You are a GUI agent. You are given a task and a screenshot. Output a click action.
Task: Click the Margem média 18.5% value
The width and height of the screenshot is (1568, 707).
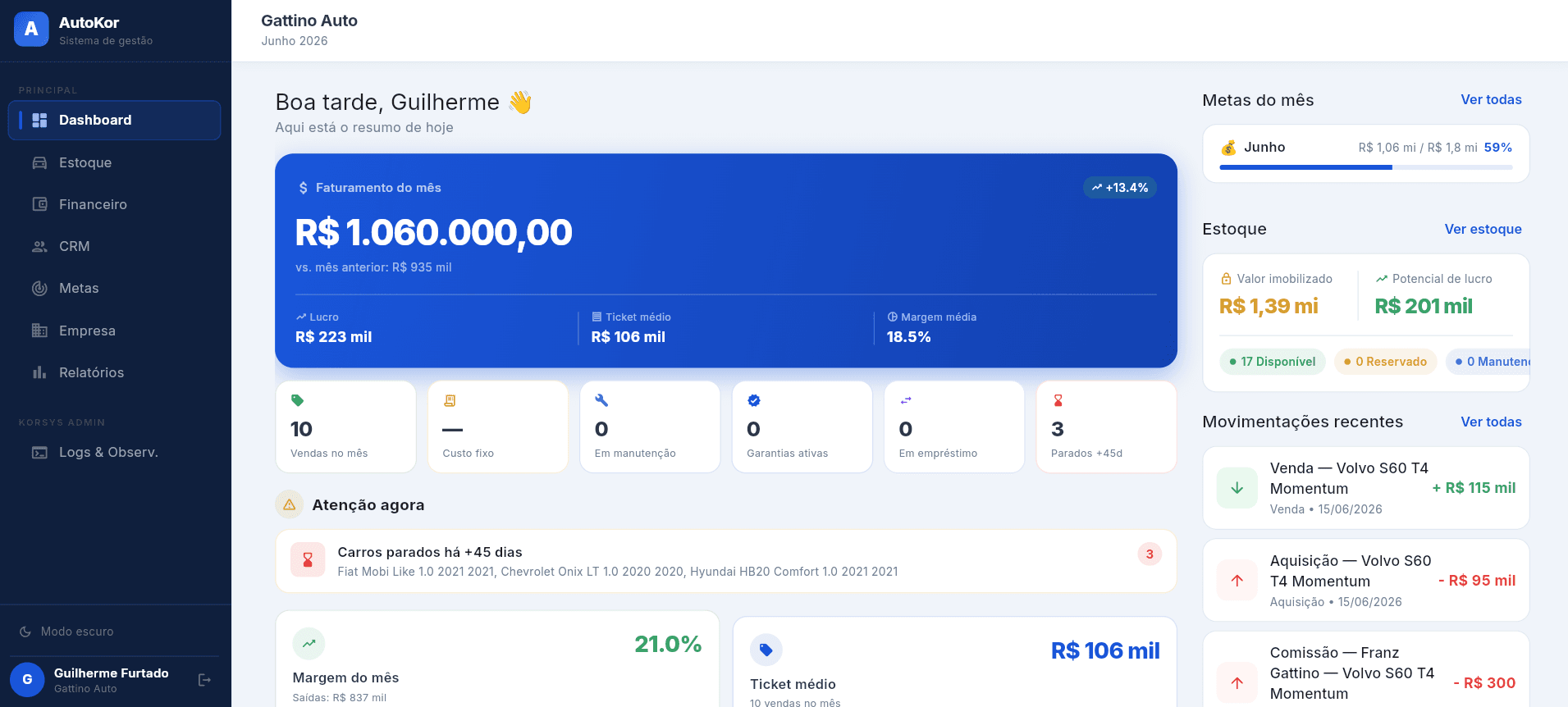pyautogui.click(x=909, y=337)
